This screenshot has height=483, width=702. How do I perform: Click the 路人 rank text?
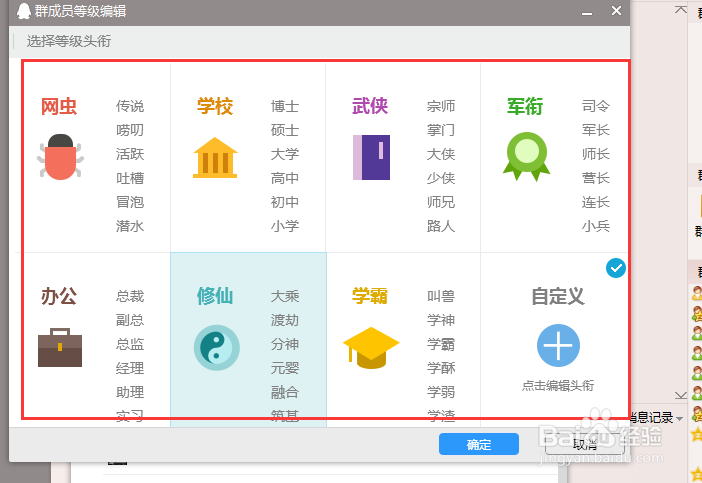click(x=441, y=226)
